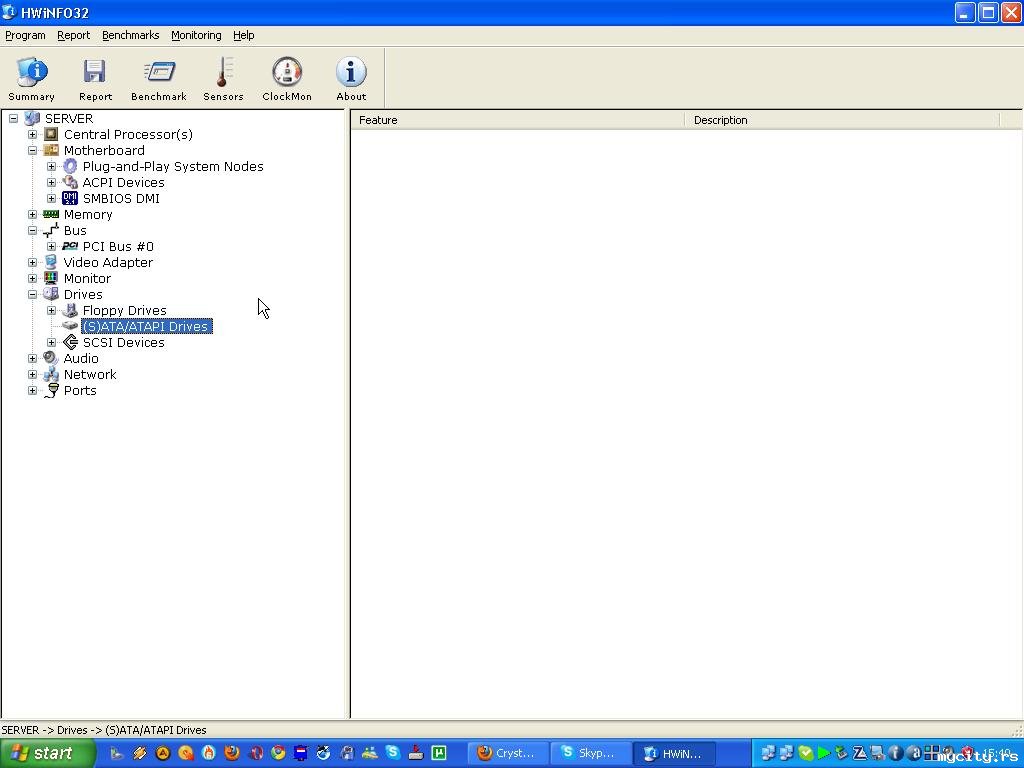
Task: Click the Monitor node icon
Action: [x=51, y=278]
